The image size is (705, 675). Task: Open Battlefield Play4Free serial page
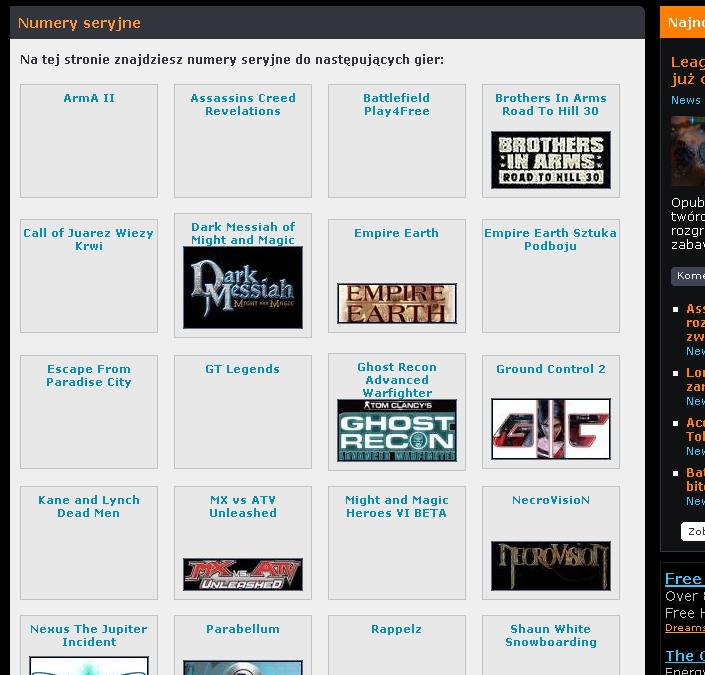point(397,105)
